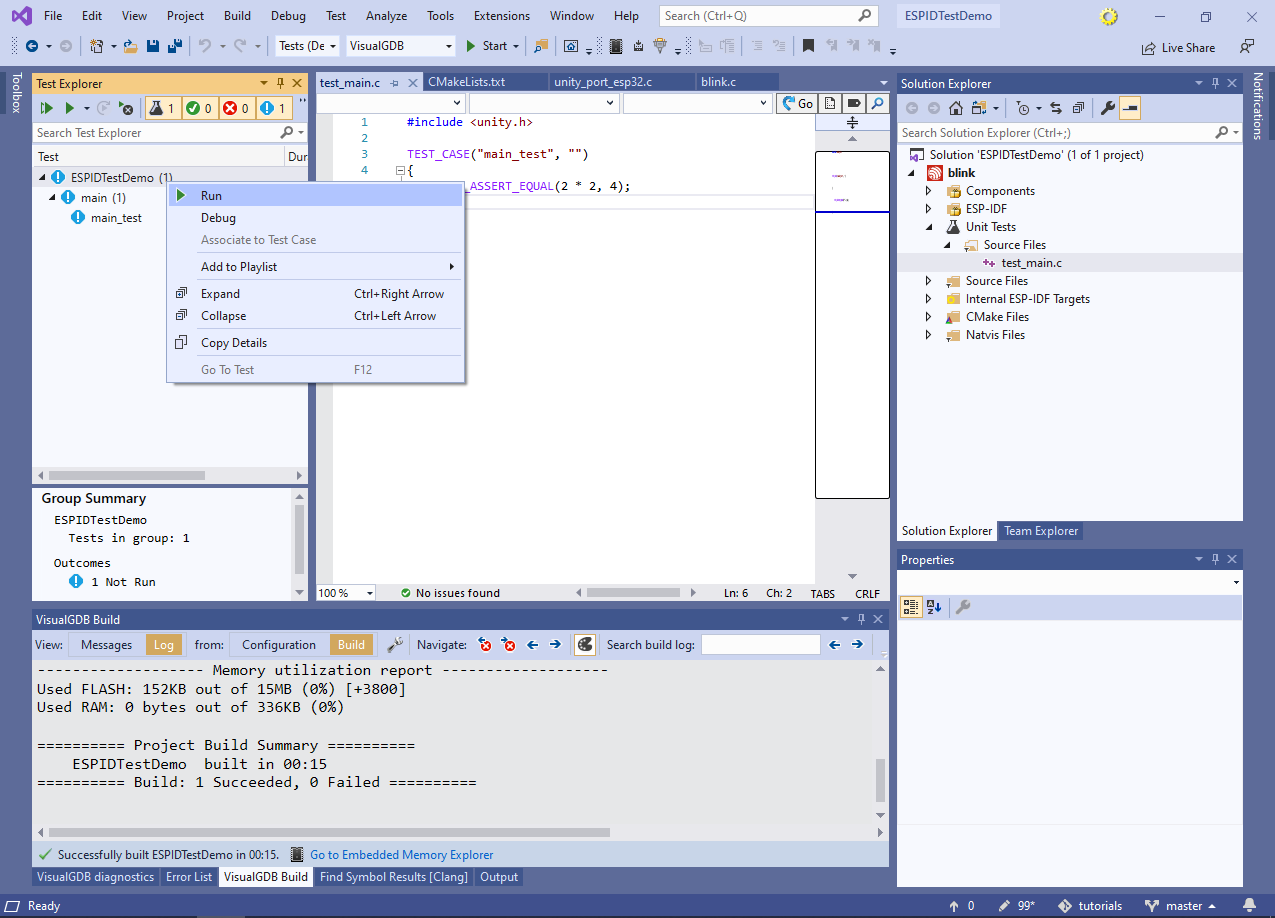
Task: Open Properties wrench in Solution Explorer toolbar
Action: (x=1108, y=108)
